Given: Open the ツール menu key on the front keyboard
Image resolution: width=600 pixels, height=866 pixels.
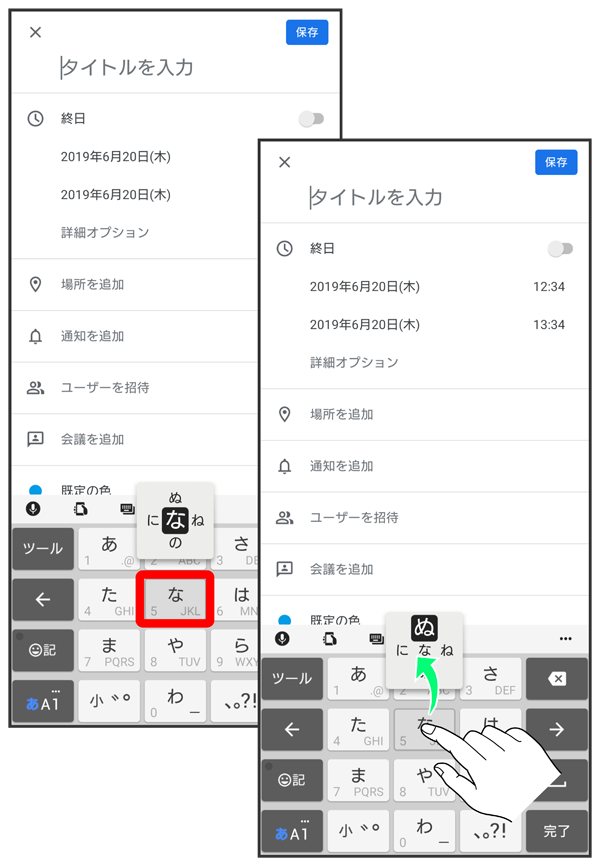Looking at the screenshot, I should pos(292,678).
